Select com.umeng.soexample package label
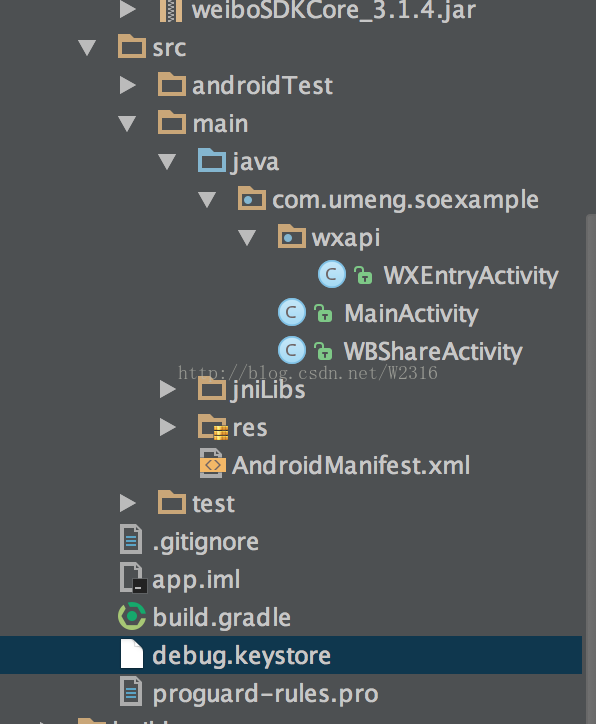This screenshot has height=724, width=596. coord(405,200)
